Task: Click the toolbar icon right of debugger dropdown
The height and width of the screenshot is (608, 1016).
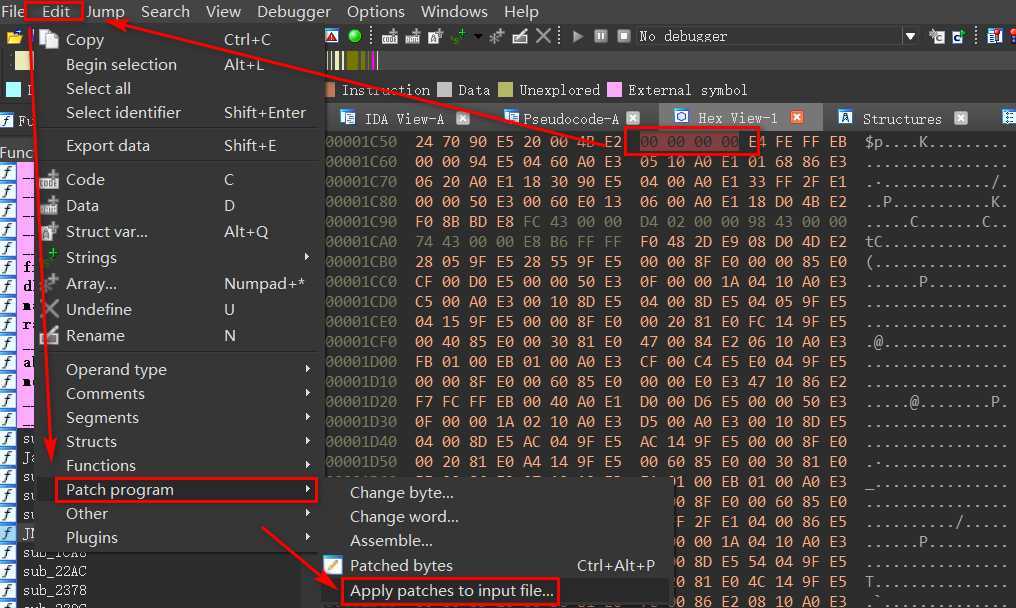Action: point(936,36)
